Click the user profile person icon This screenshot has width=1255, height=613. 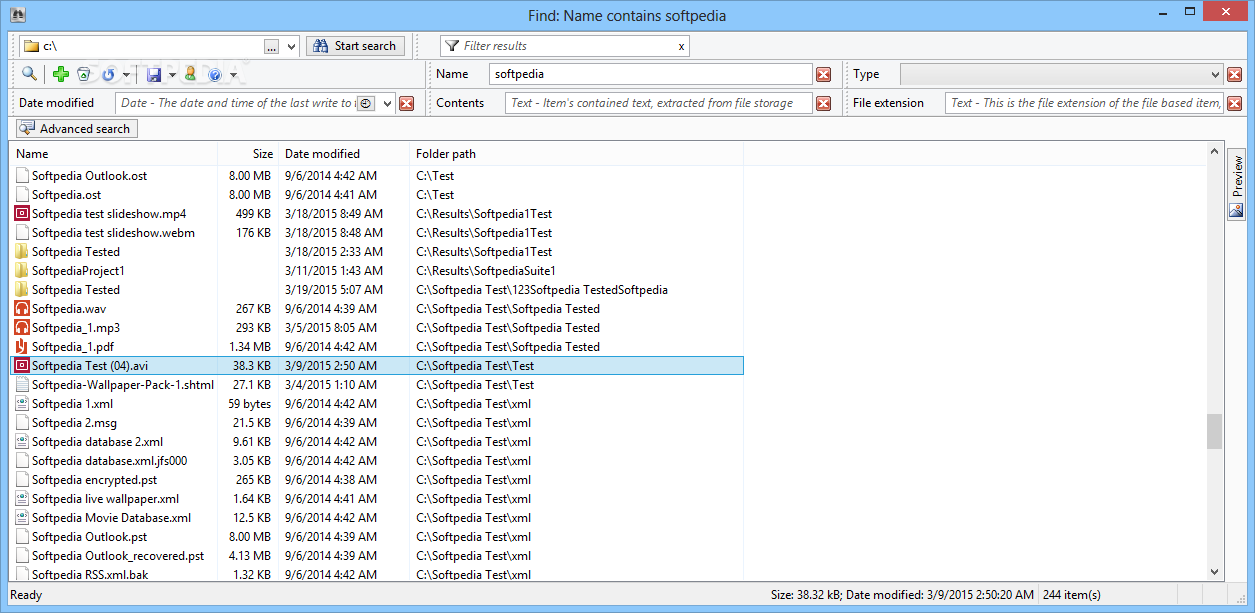point(190,74)
